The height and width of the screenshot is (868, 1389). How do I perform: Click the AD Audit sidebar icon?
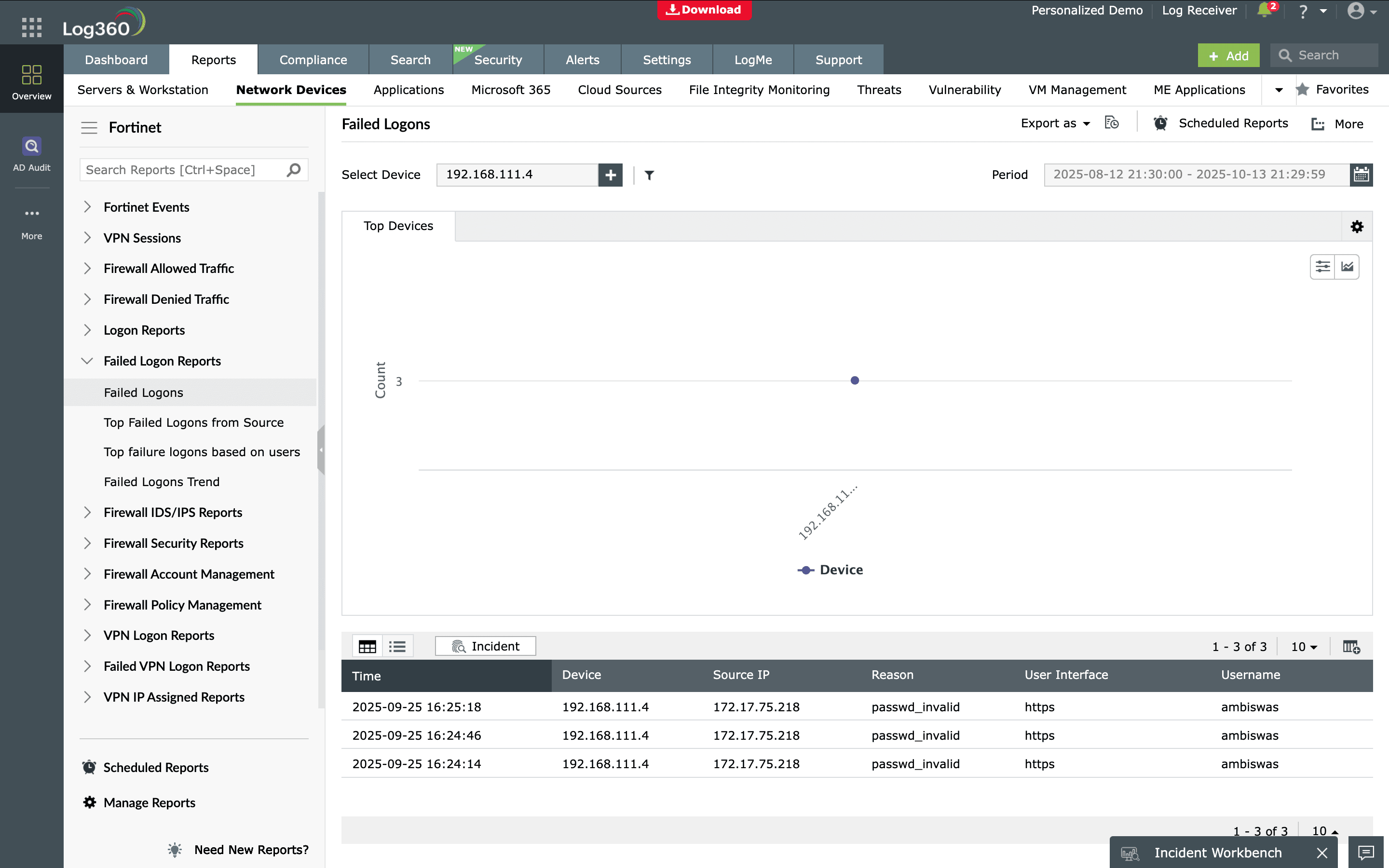pyautogui.click(x=31, y=154)
